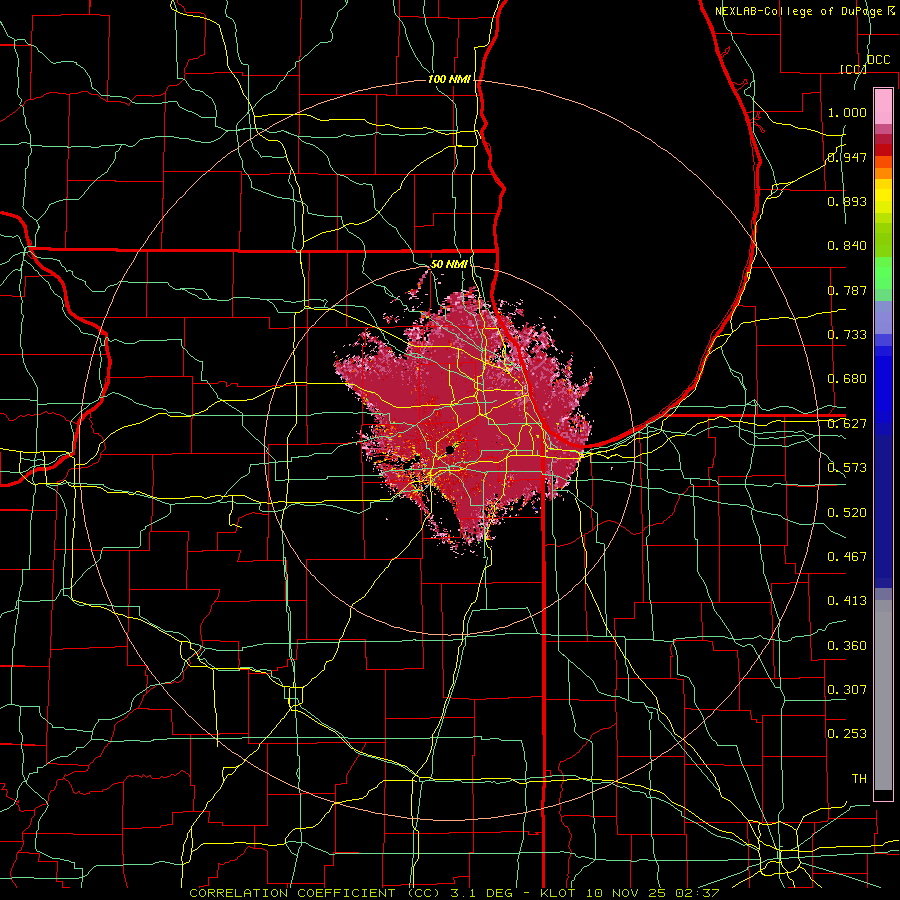Image resolution: width=900 pixels, height=900 pixels.
Task: Select the 0.947 legend value
Action: (847, 157)
